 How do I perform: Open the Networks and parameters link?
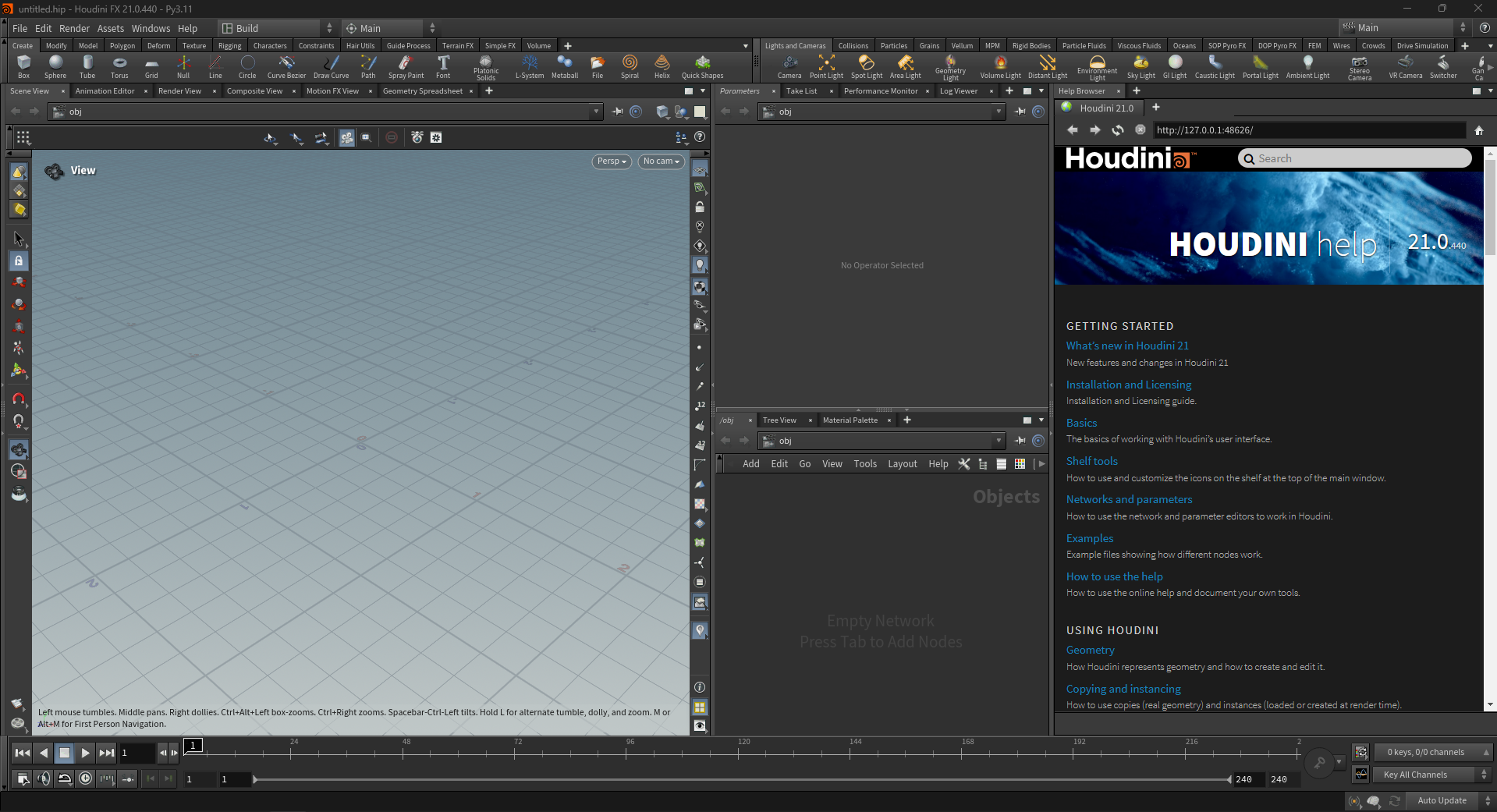coord(1129,499)
